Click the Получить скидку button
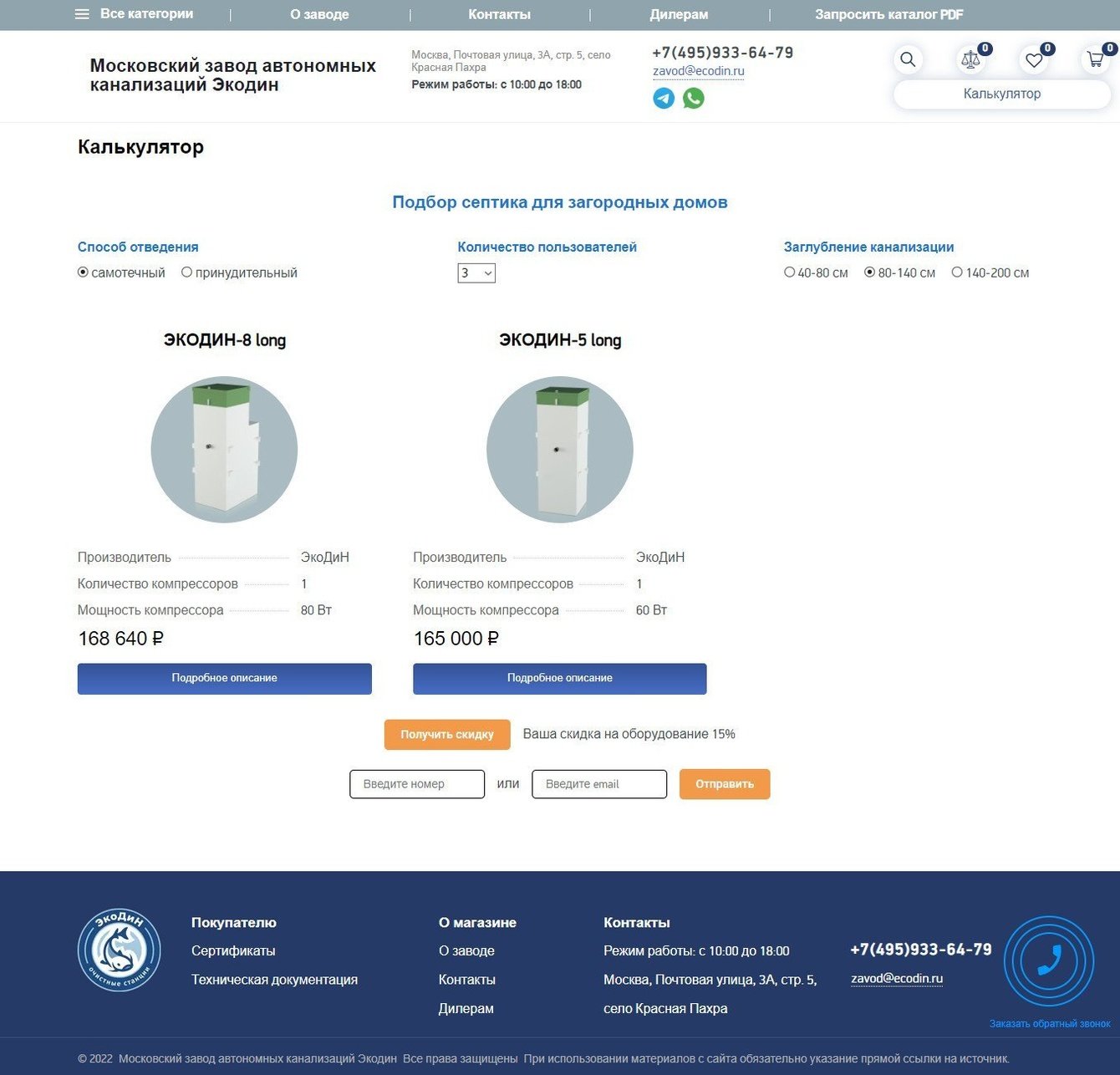This screenshot has width=1120, height=1075. [447, 735]
